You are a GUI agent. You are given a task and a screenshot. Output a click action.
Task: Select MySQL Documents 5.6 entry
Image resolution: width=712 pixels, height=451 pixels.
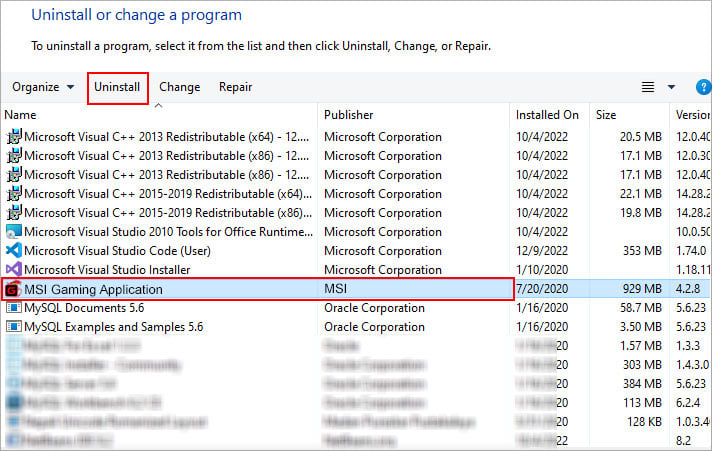(84, 308)
